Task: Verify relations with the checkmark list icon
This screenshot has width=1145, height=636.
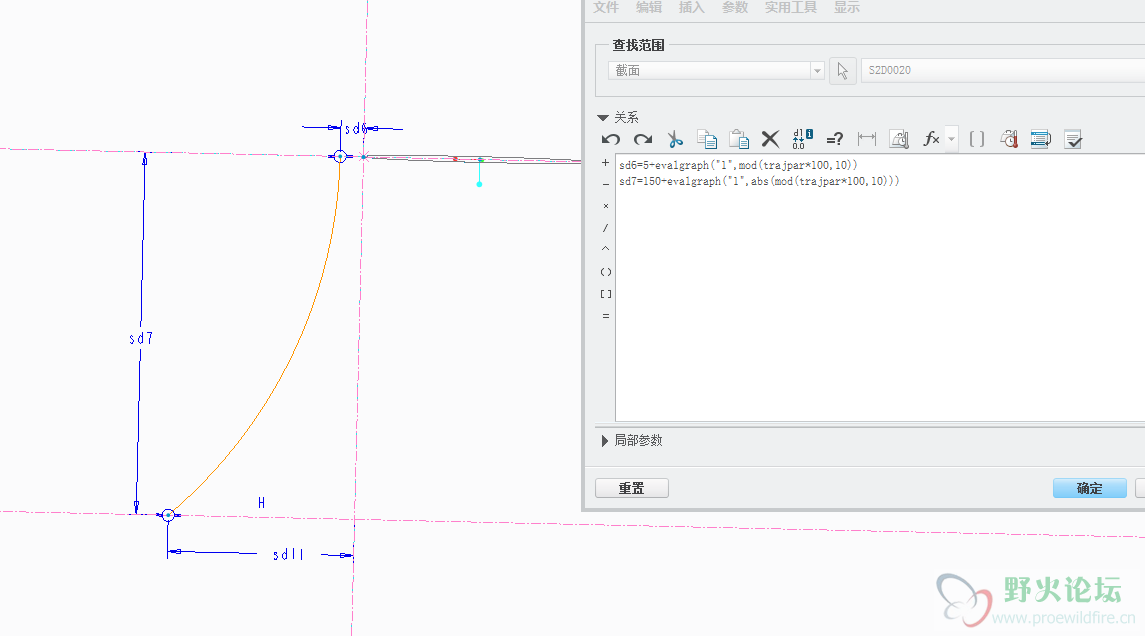Action: point(1073,139)
